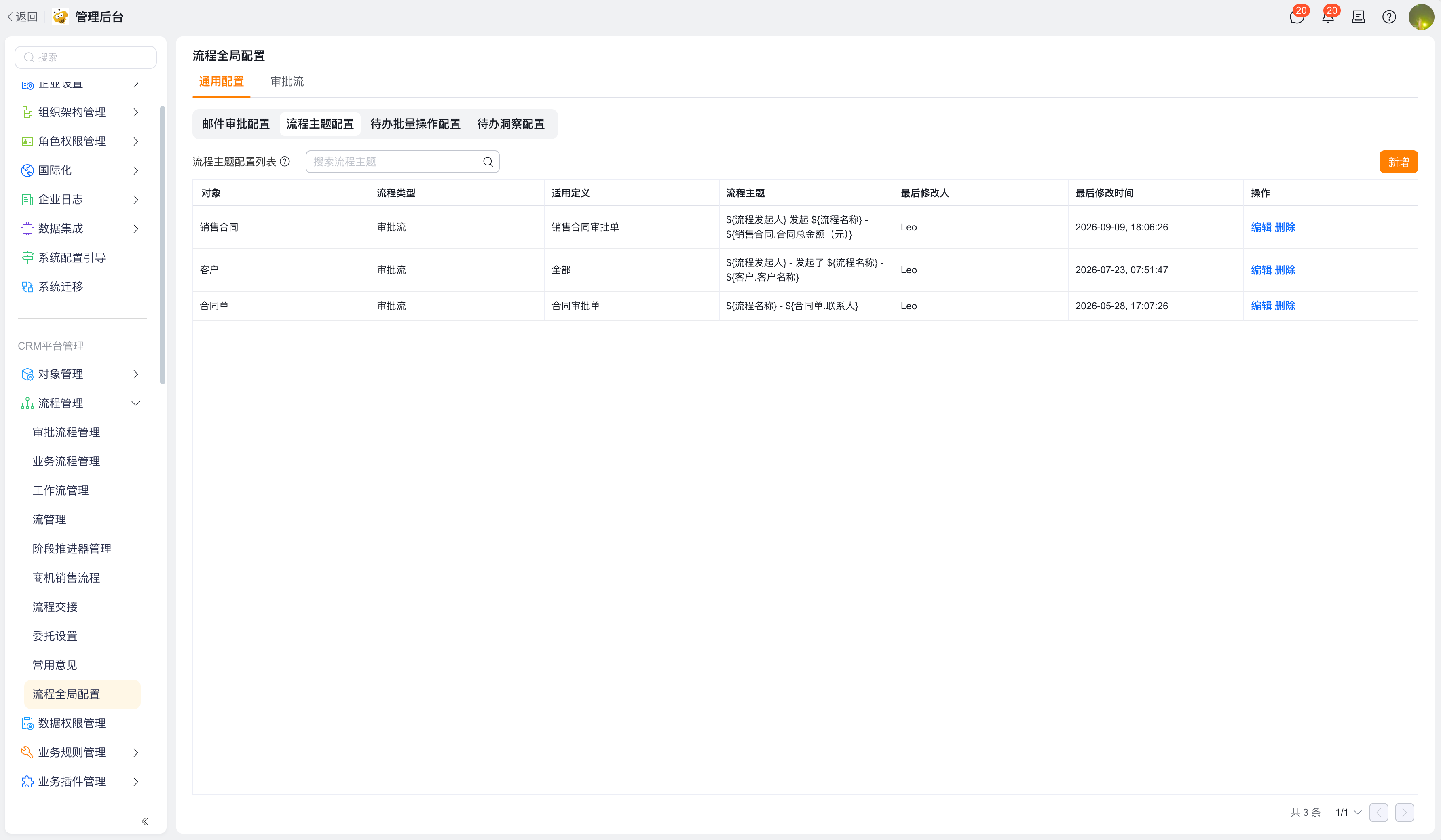Click the sidebar 搜索 input field
The width and height of the screenshot is (1441, 840).
86,57
